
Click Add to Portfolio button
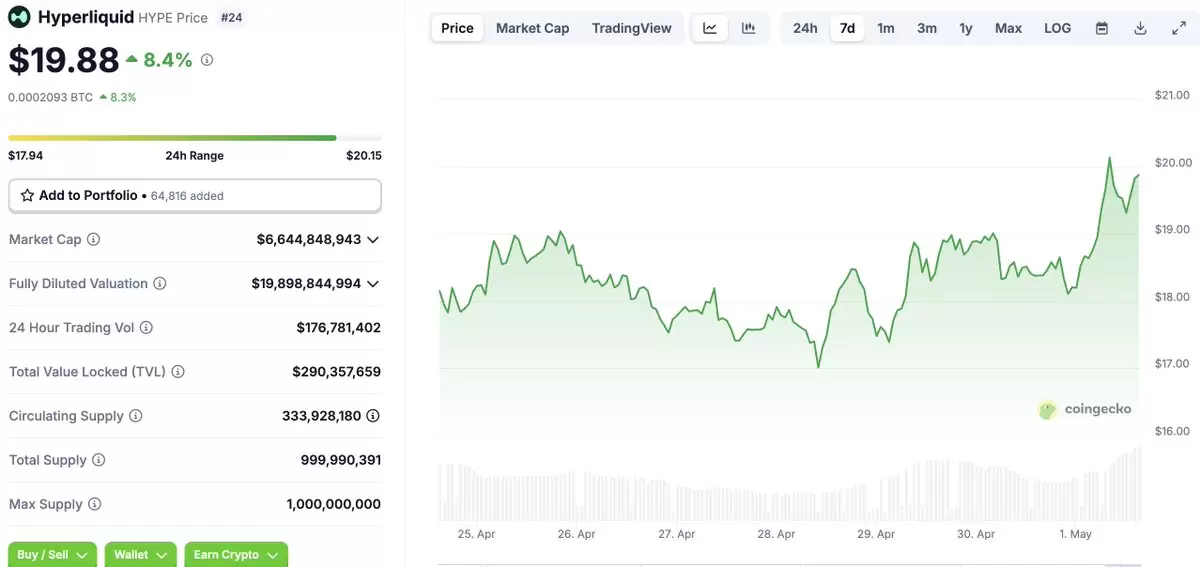[x=195, y=196]
